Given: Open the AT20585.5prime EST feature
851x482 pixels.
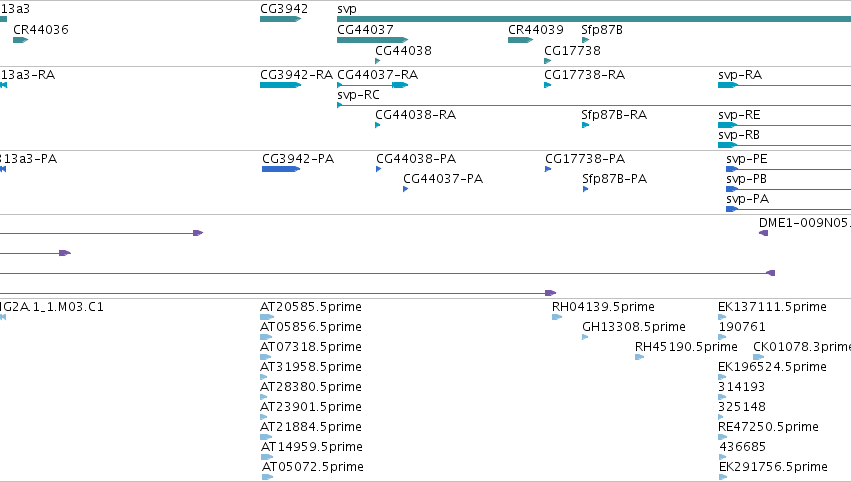Looking at the screenshot, I should [x=266, y=317].
